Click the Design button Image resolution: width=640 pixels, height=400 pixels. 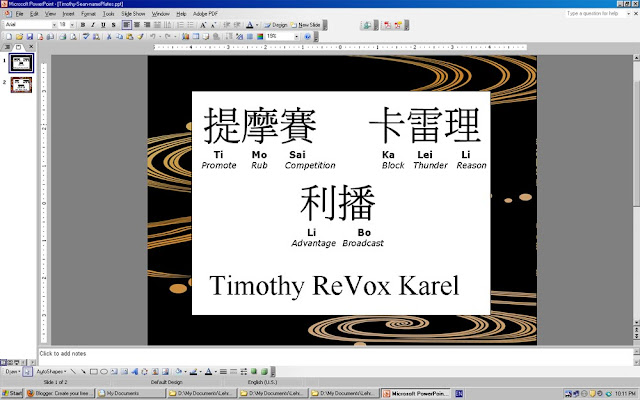[x=276, y=25]
